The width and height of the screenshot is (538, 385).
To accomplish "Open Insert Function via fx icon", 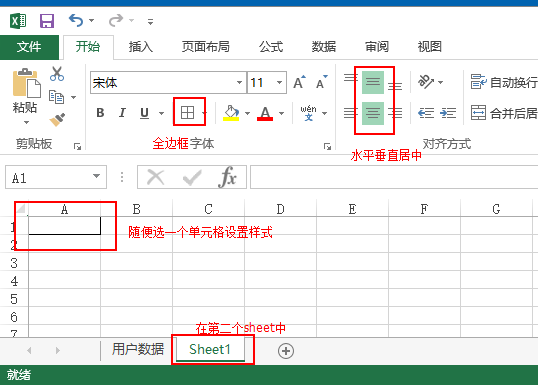I will pos(227,177).
